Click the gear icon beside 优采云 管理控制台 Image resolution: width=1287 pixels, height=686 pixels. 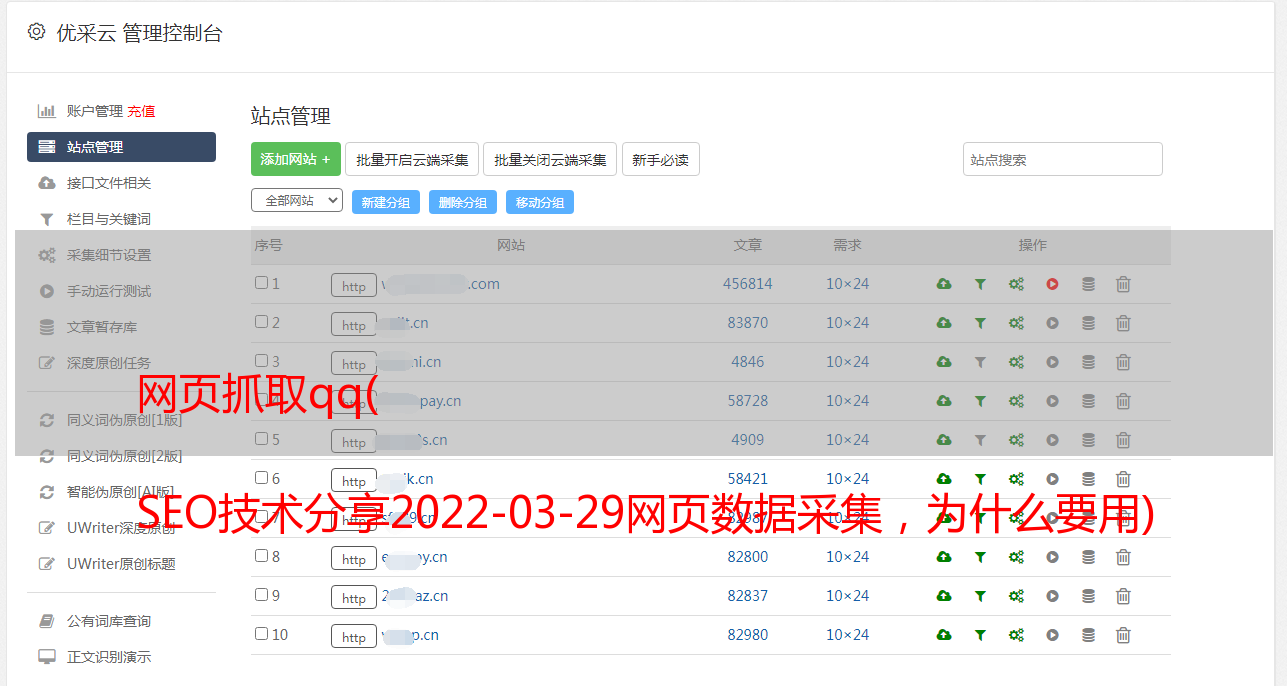[36, 32]
